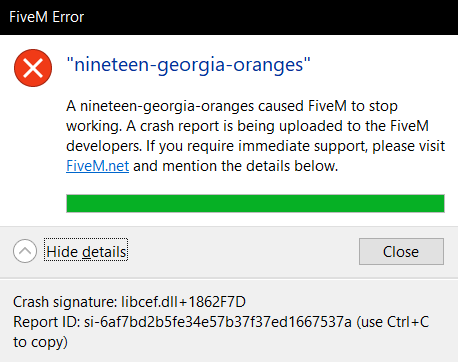
Task: Click the red error X icon
Action: [33, 68]
